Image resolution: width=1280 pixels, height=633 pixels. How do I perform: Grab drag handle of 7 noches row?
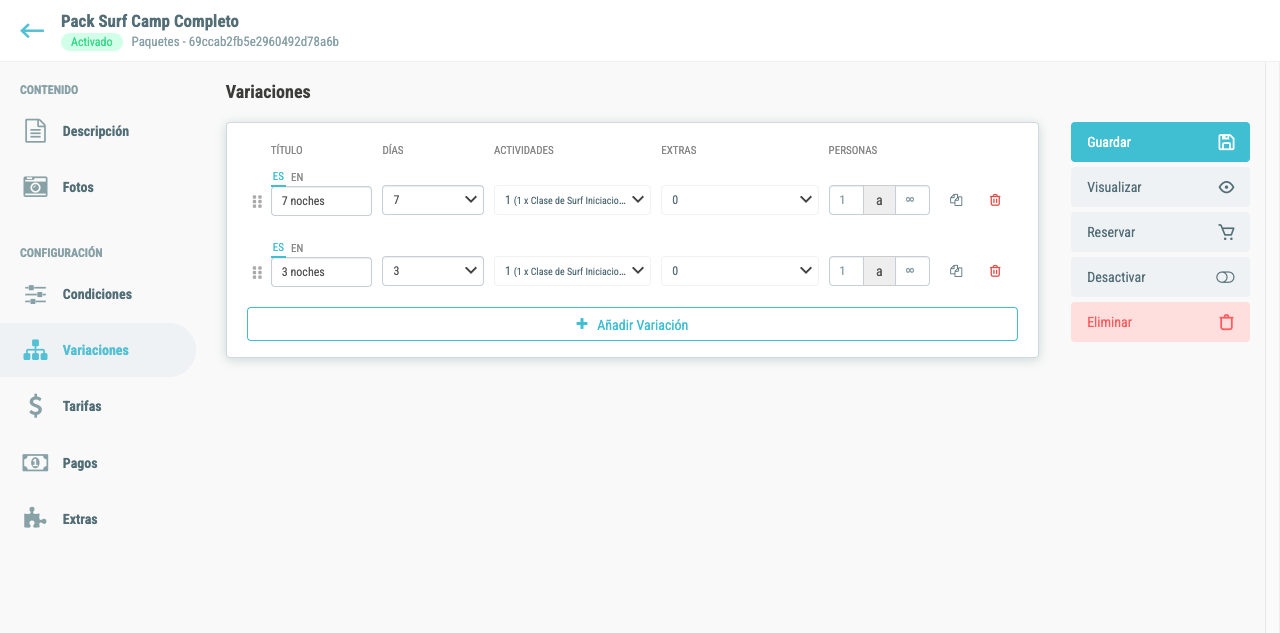[257, 201]
